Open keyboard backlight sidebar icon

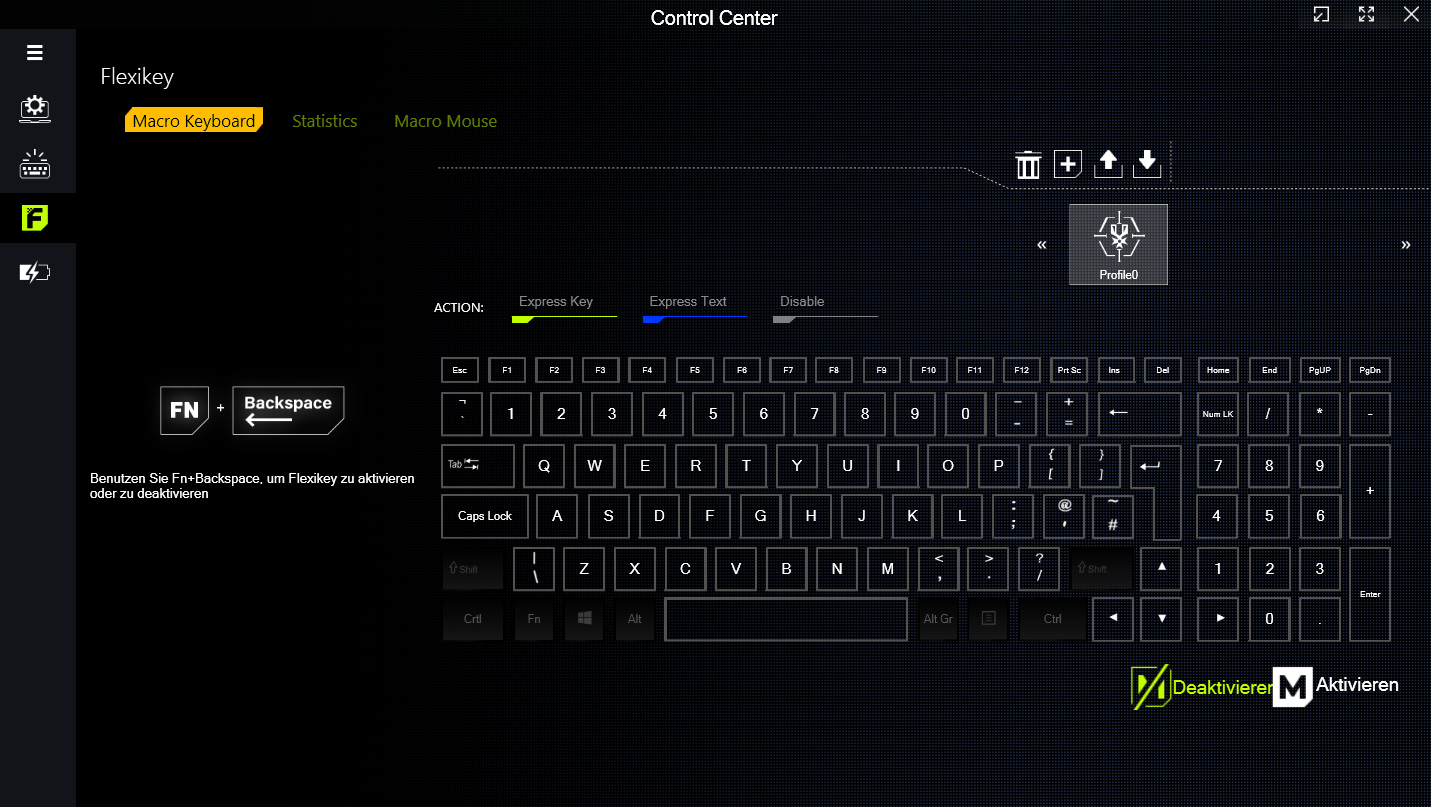coord(35,163)
